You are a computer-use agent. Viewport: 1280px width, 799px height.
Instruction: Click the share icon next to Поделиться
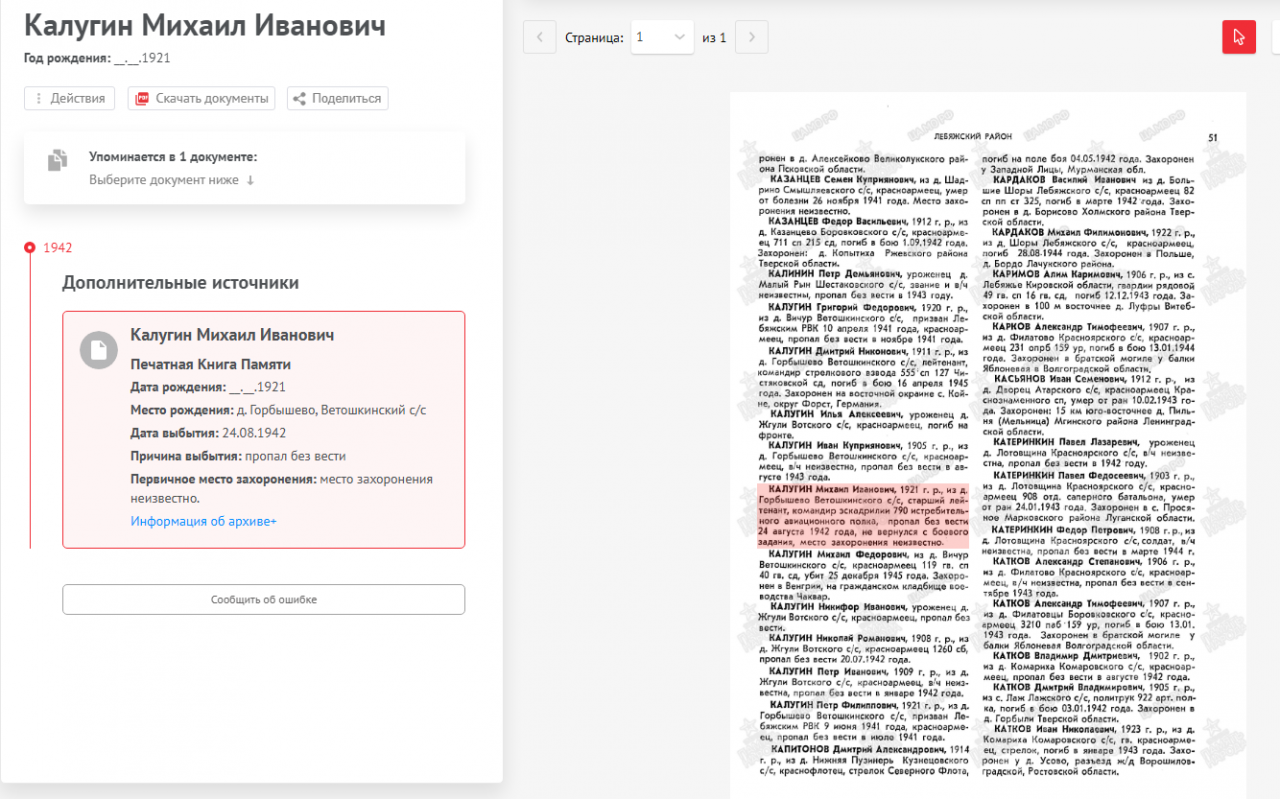[x=299, y=99]
